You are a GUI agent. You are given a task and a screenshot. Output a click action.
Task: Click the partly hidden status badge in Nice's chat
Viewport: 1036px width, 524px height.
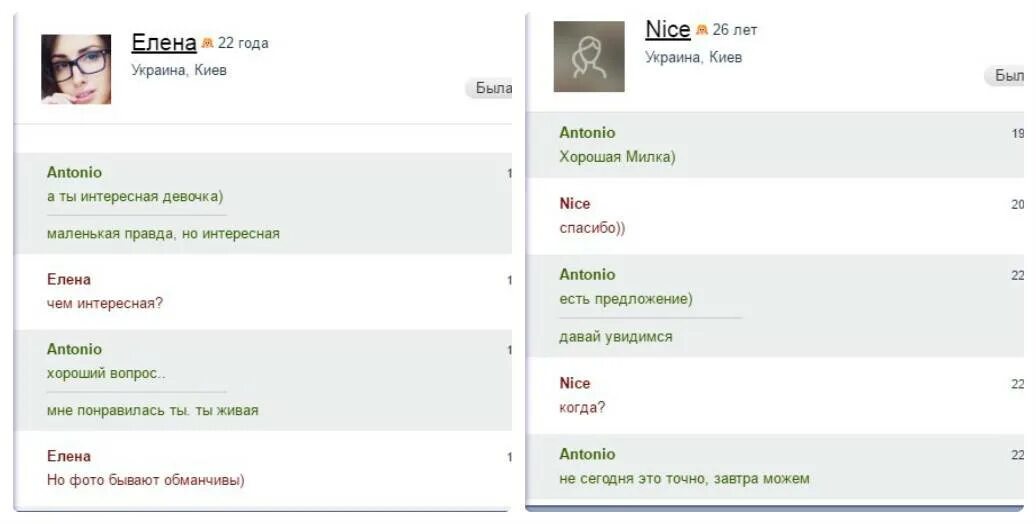[x=1004, y=75]
